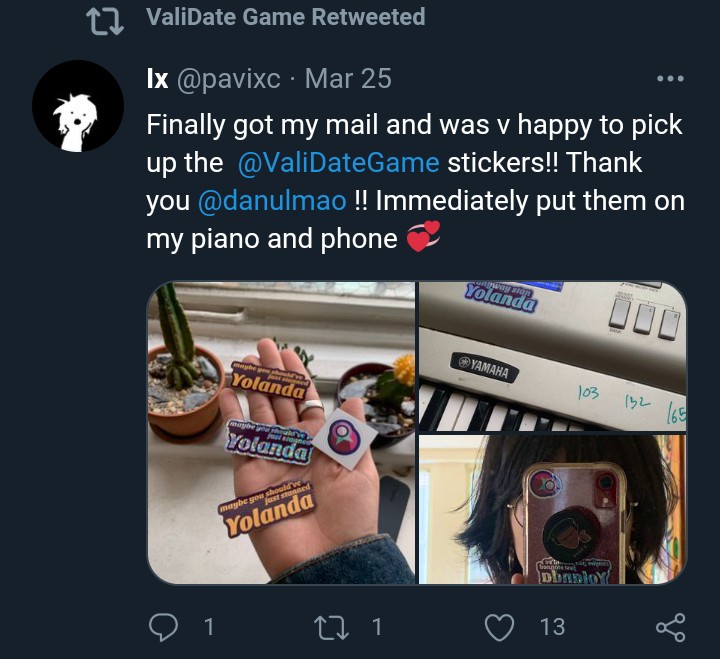Open the three-dot more options menu
Viewport: 720px width, 659px height.
[670, 79]
